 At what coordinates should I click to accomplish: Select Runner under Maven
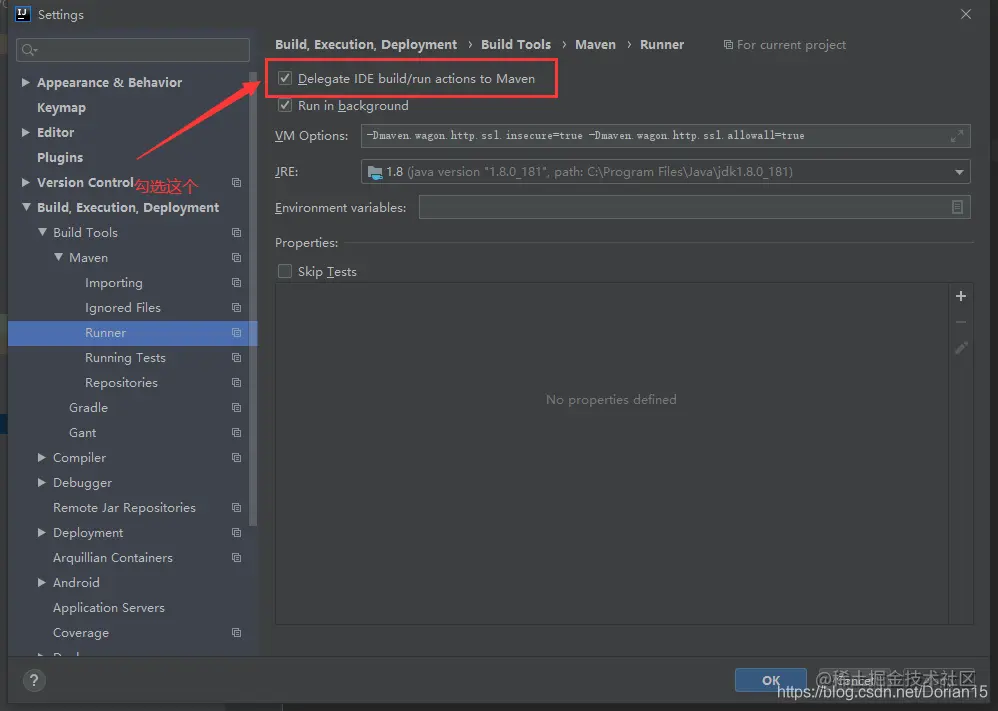106,332
